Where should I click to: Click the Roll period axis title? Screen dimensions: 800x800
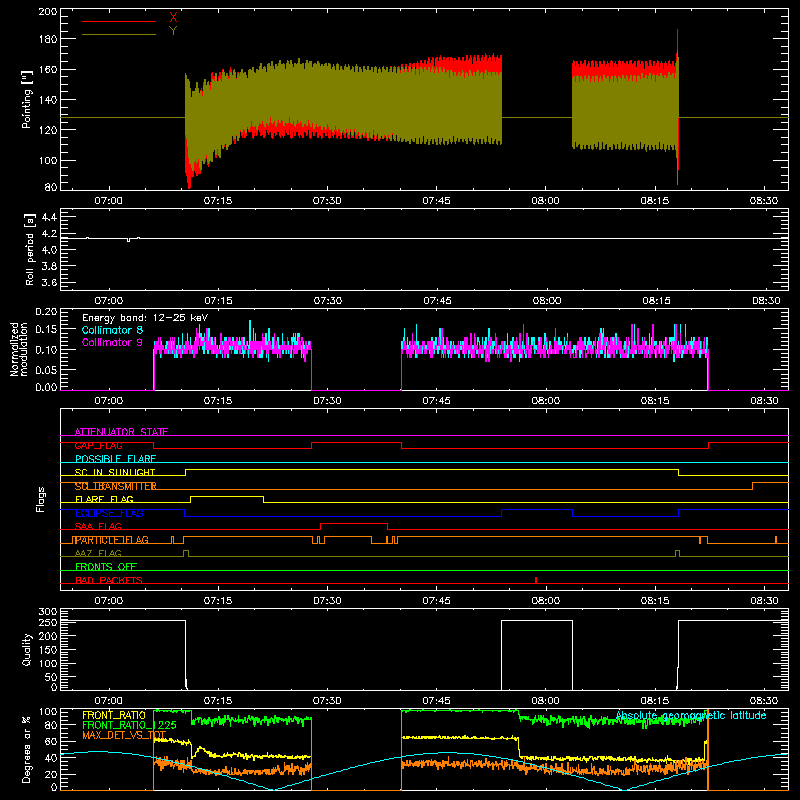click(29, 249)
